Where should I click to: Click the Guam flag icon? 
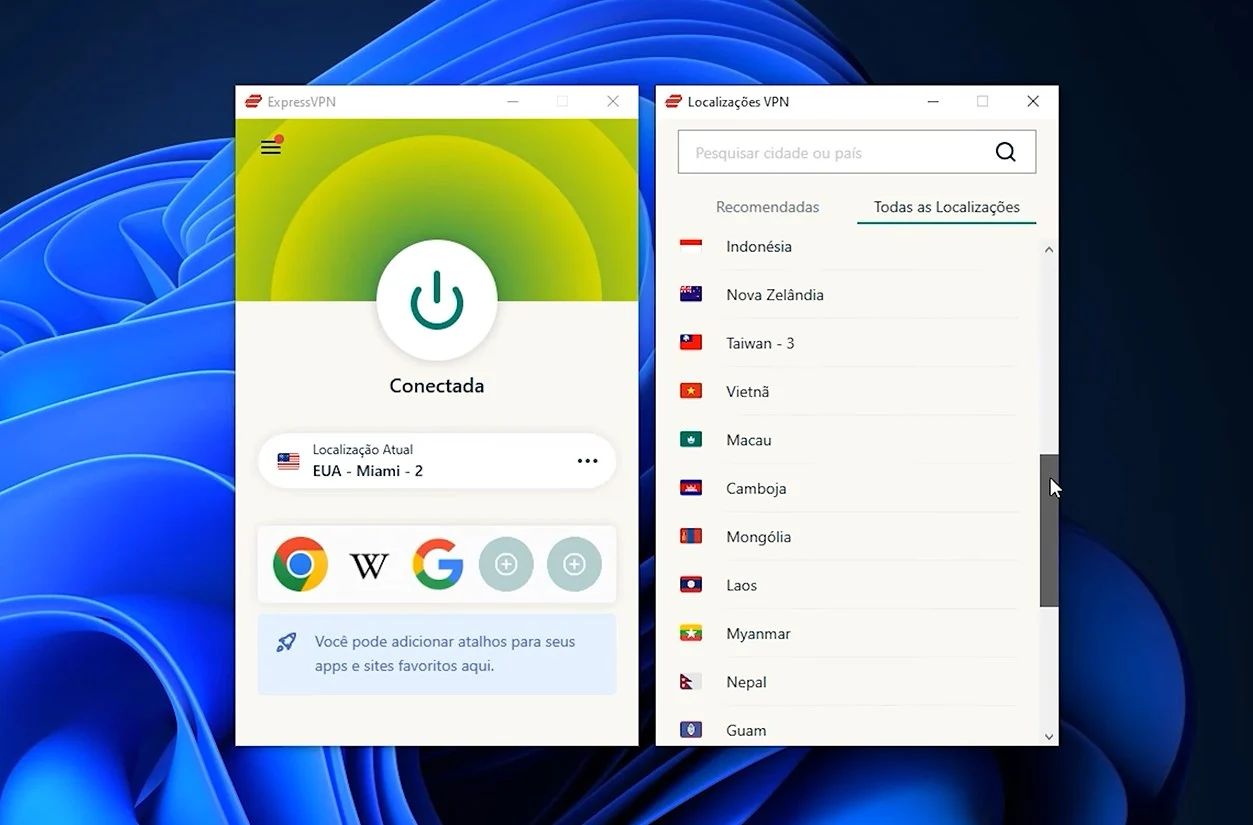point(691,730)
